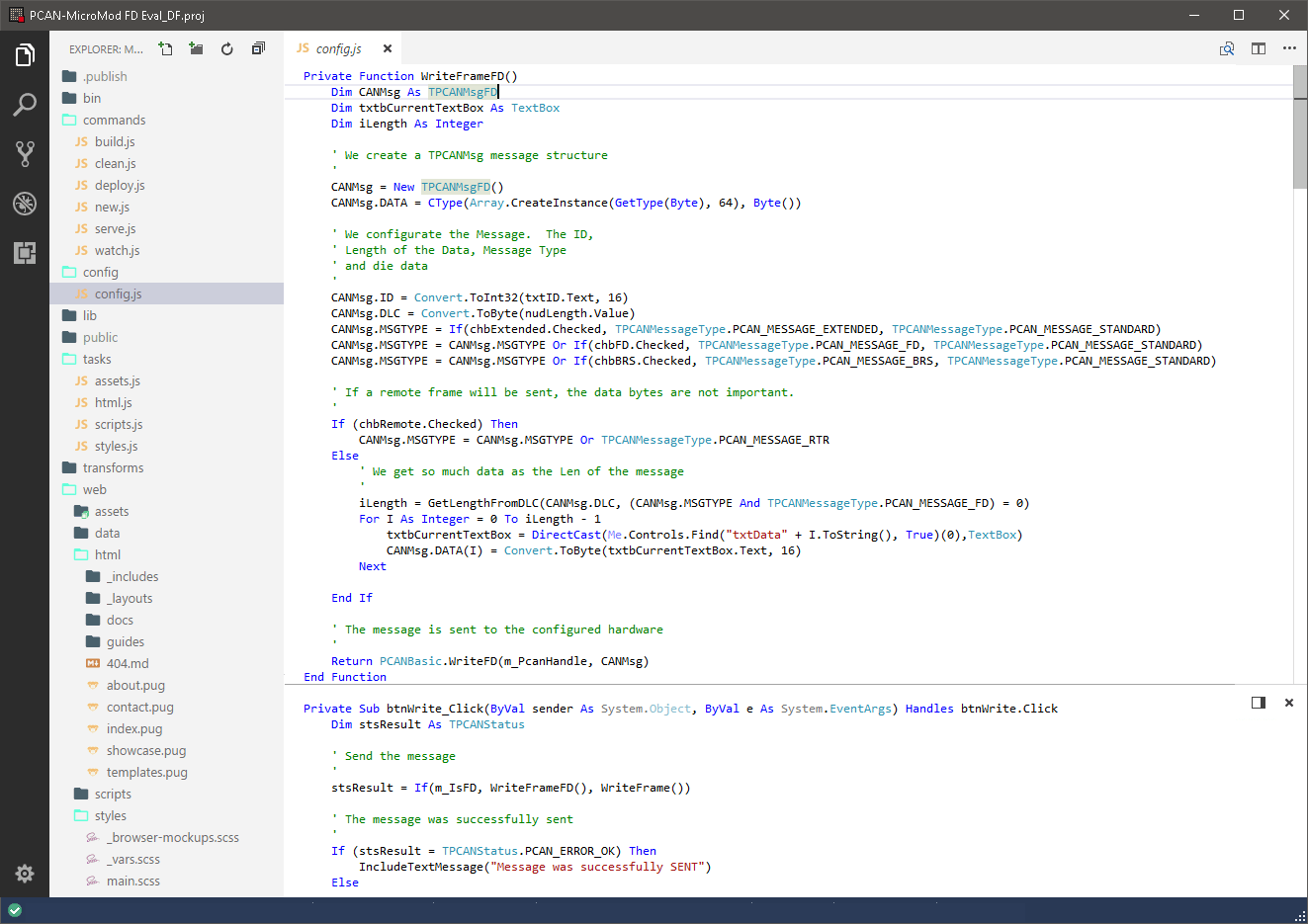Expand the transforms folder
This screenshot has width=1308, height=924.
pyautogui.click(x=166, y=467)
